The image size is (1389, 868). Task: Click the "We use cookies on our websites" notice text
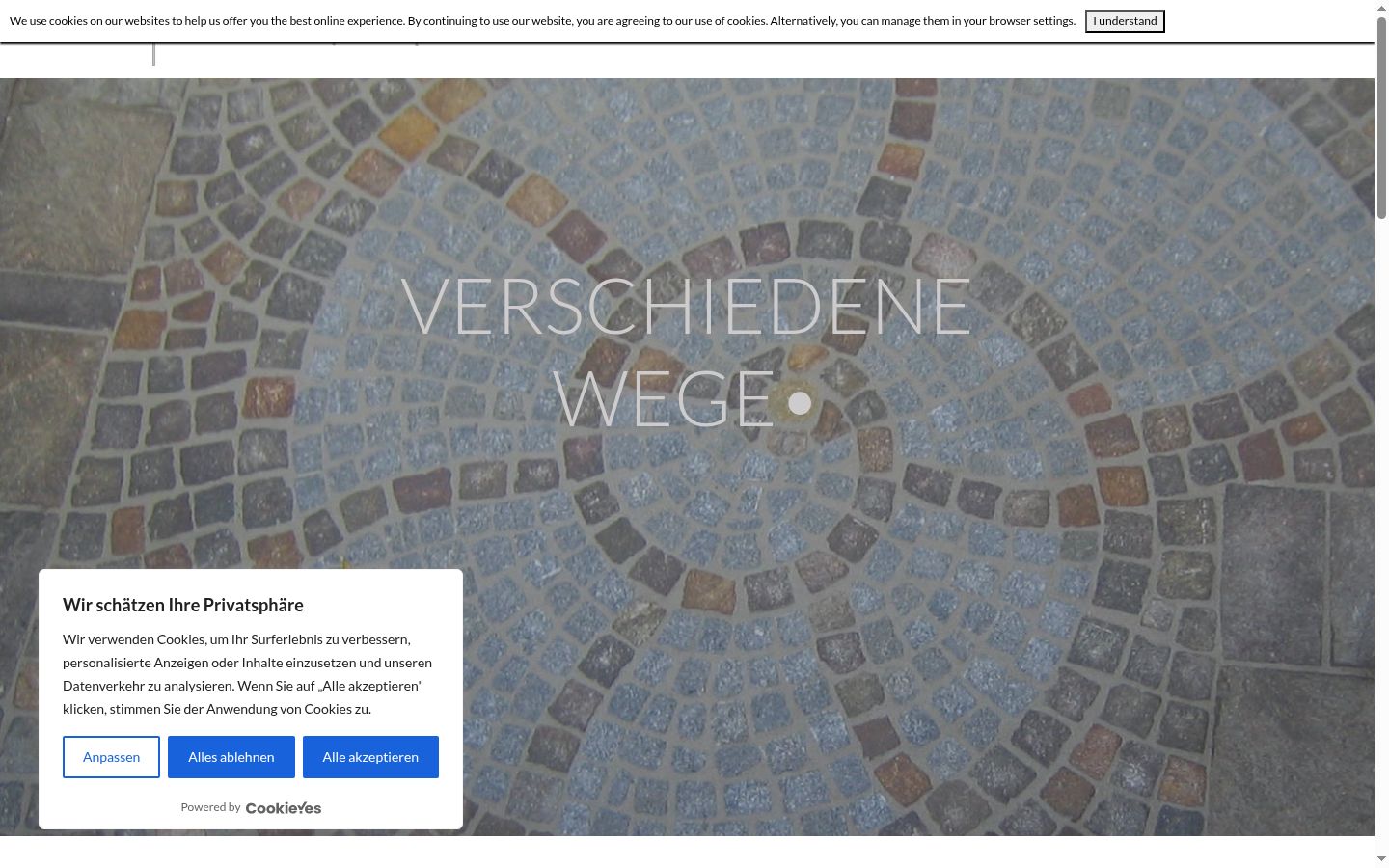coord(542,21)
